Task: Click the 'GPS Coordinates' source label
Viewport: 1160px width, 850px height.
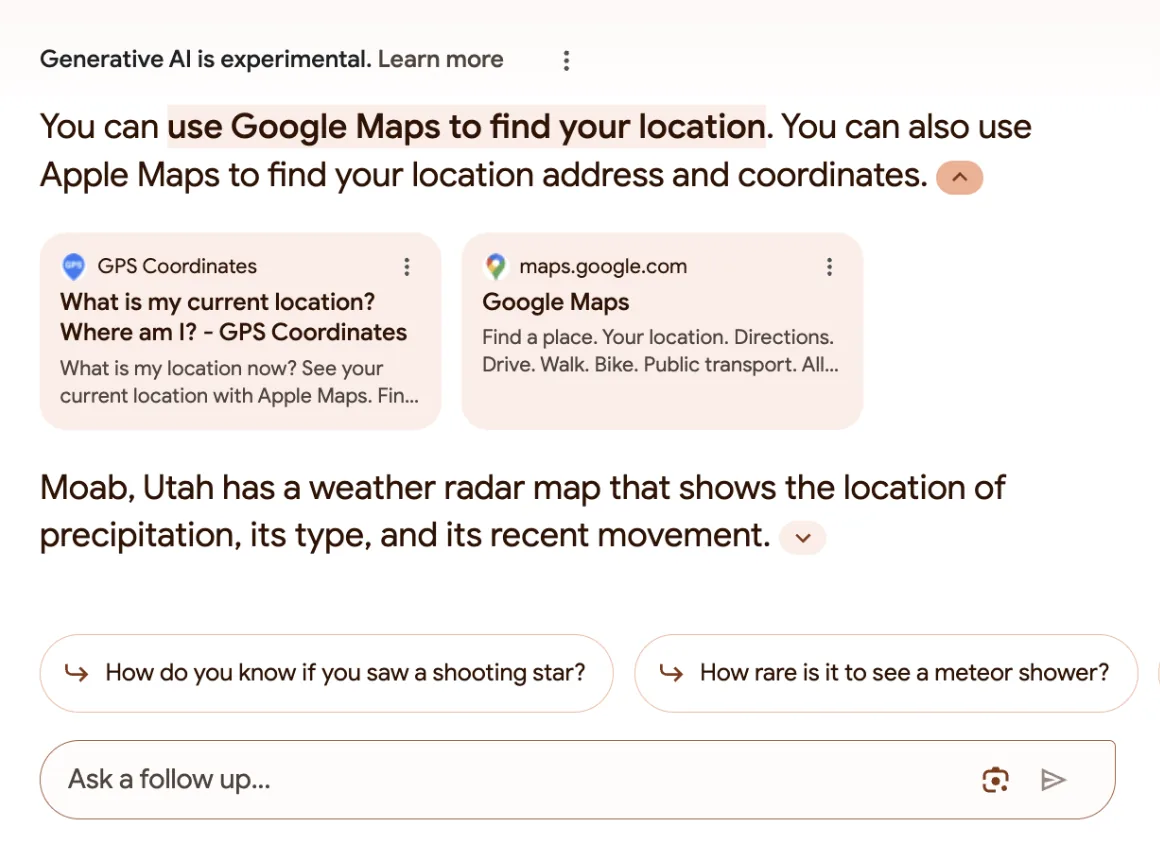Action: 177,266
